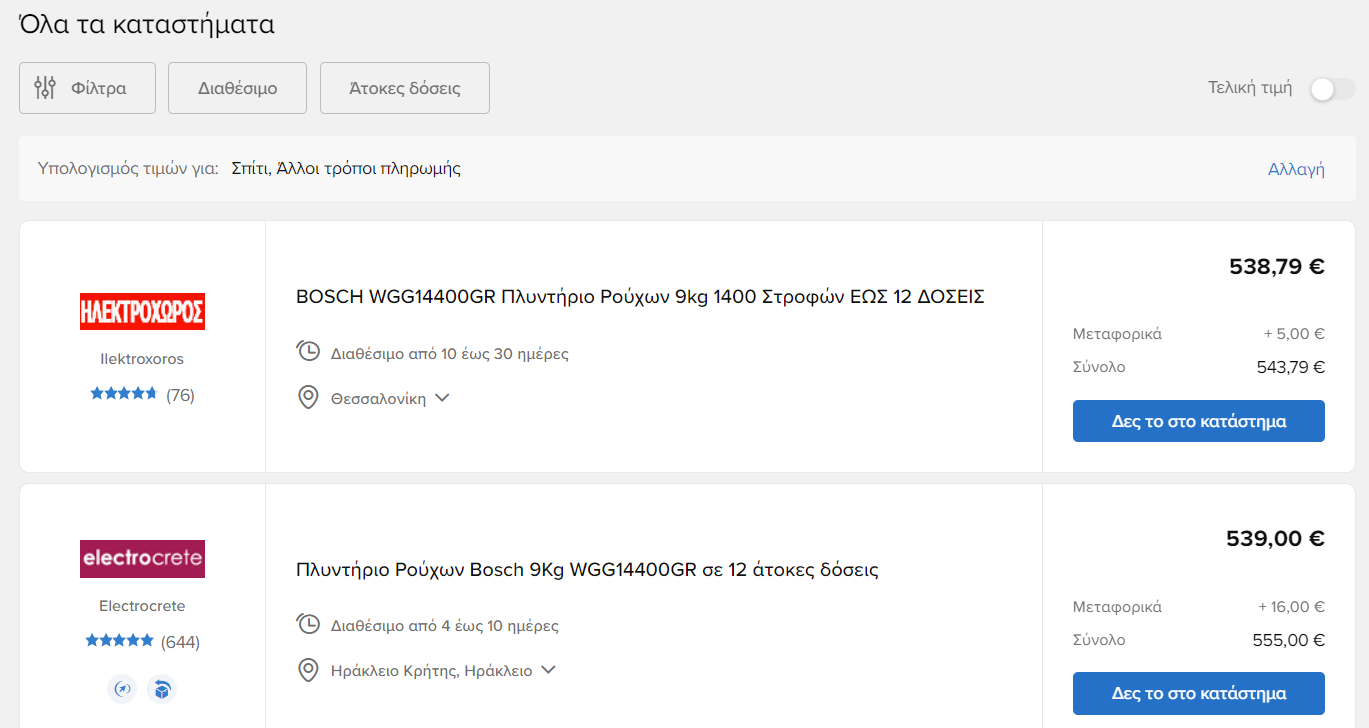
Task: Click the Όλα τα καταστήματα heading
Action: pos(147,25)
